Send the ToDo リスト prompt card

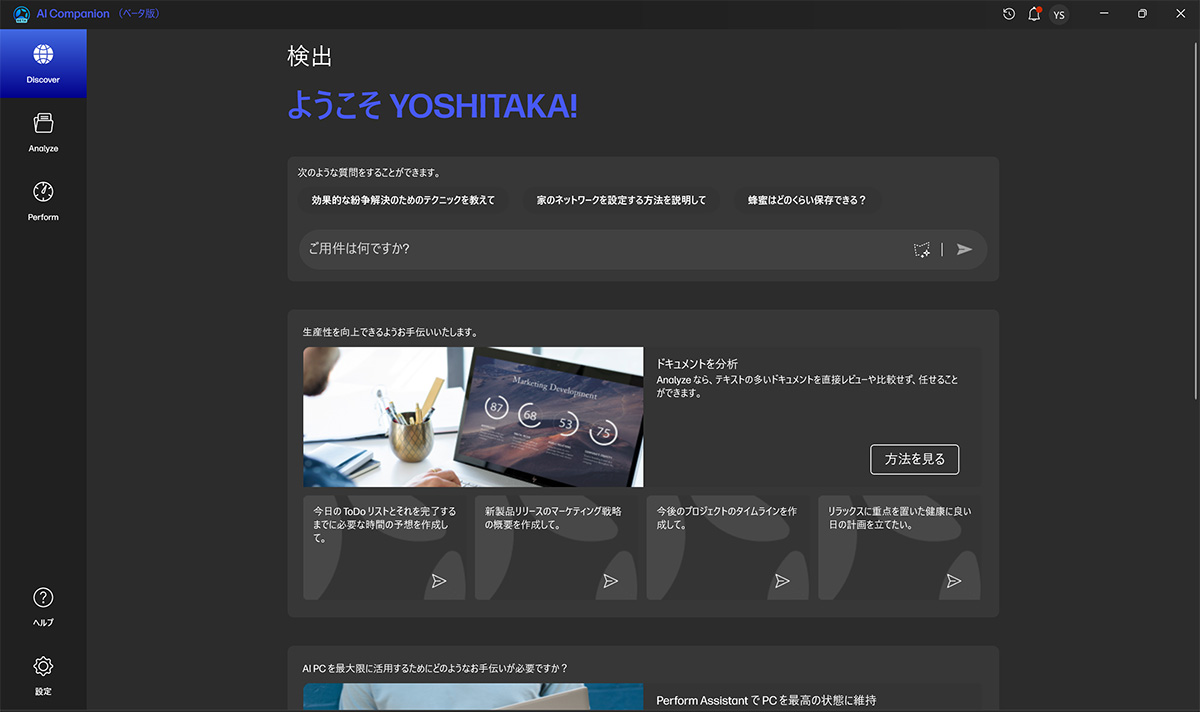439,581
